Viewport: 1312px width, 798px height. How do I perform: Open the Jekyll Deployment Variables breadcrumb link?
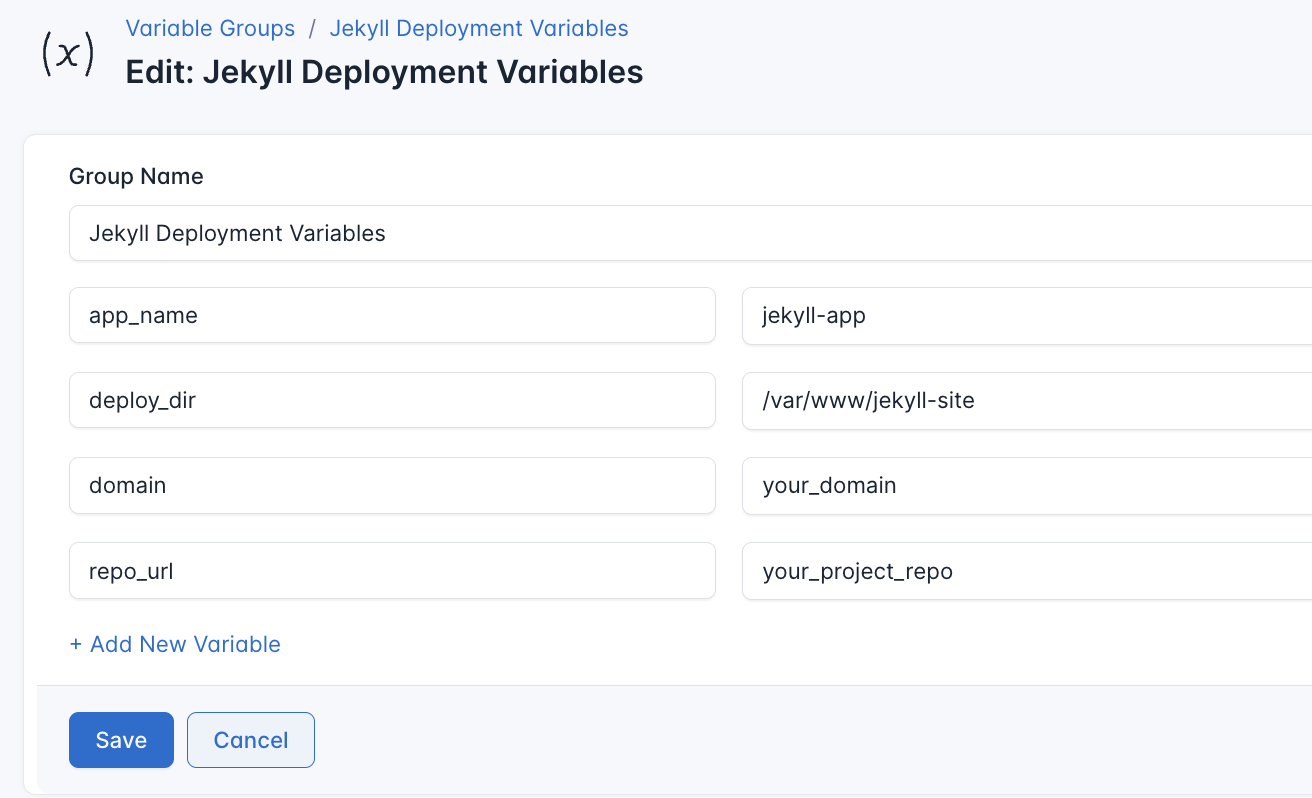[478, 28]
